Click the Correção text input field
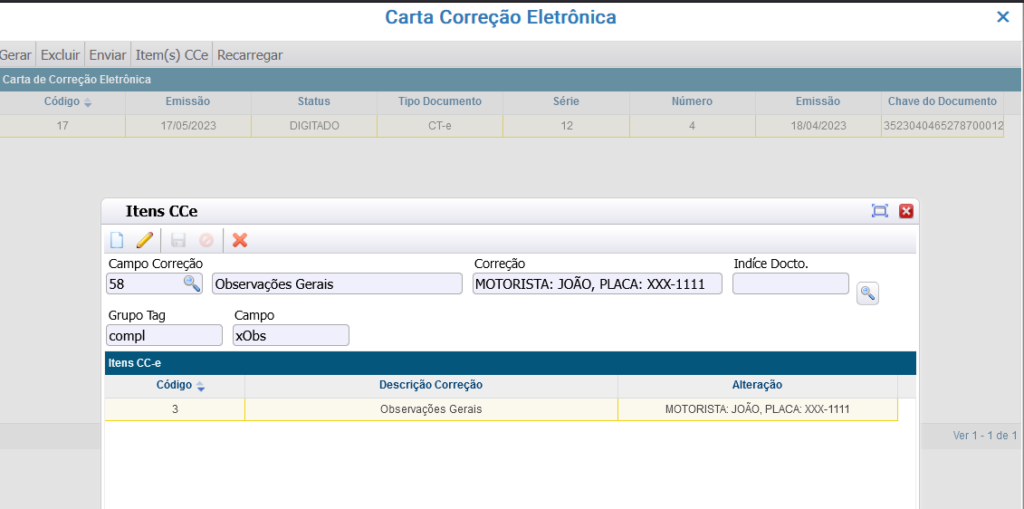 [x=597, y=284]
